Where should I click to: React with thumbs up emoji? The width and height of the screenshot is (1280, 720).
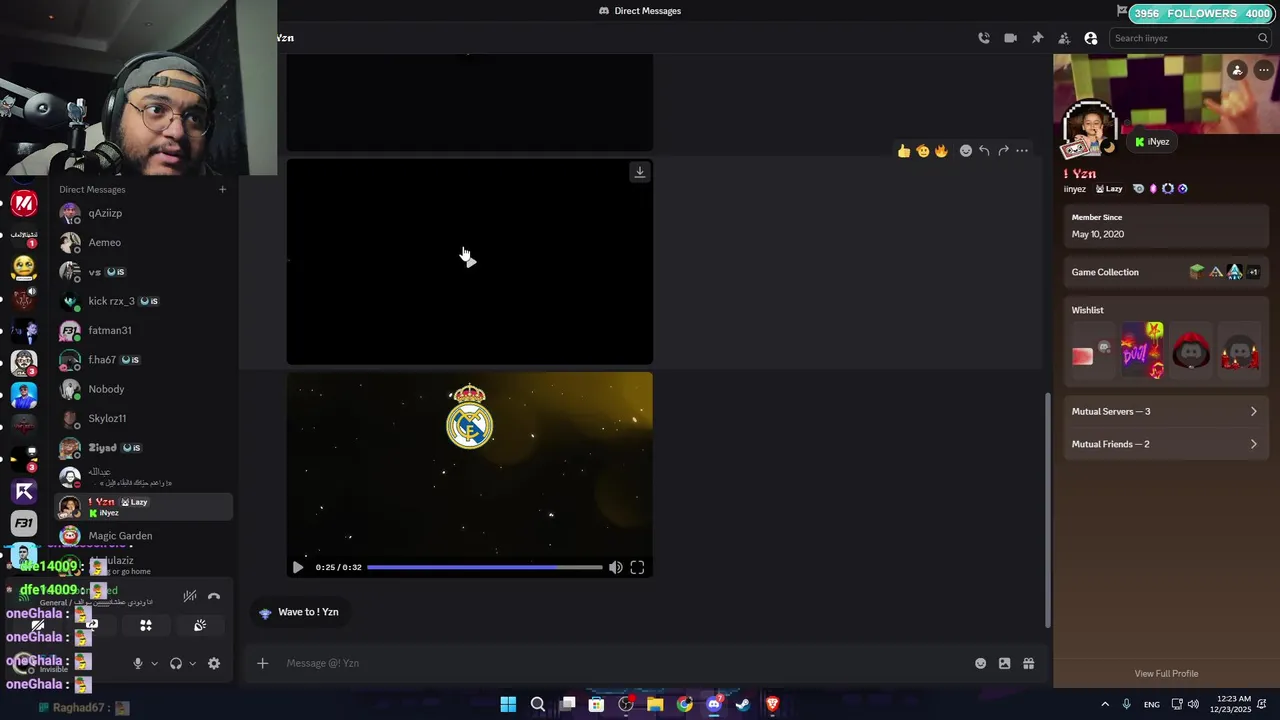point(904,151)
